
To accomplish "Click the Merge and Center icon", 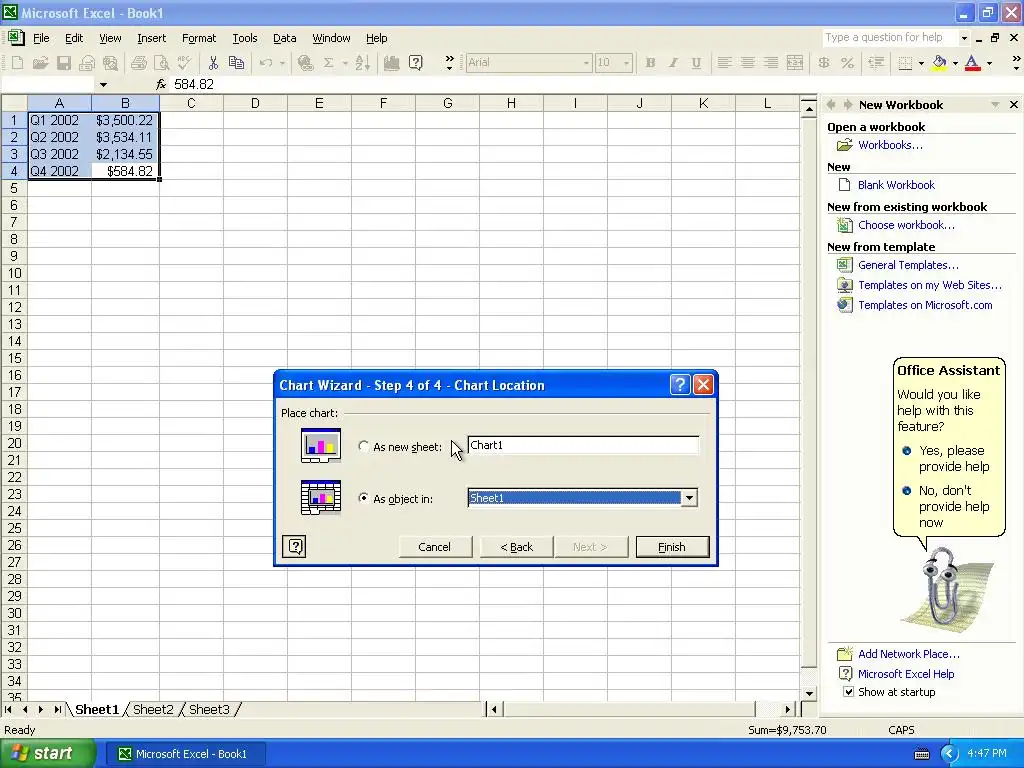I will tap(795, 63).
